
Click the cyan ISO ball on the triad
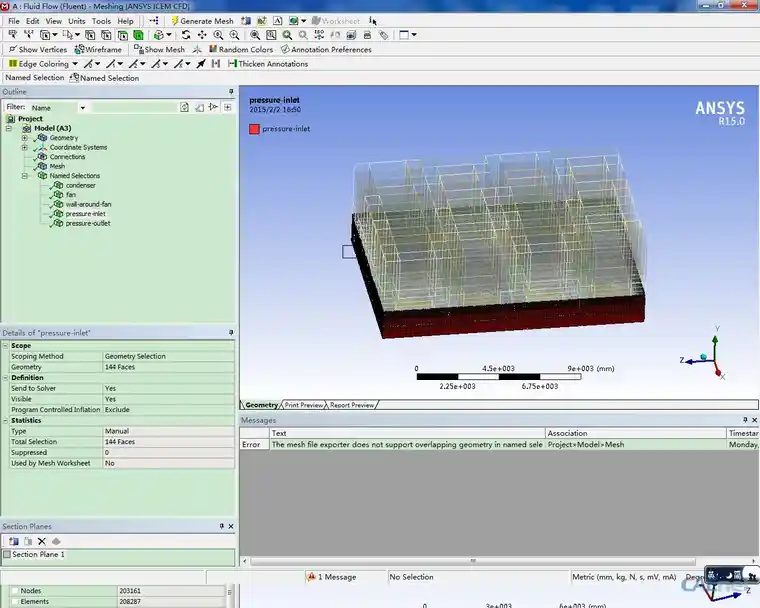703,357
